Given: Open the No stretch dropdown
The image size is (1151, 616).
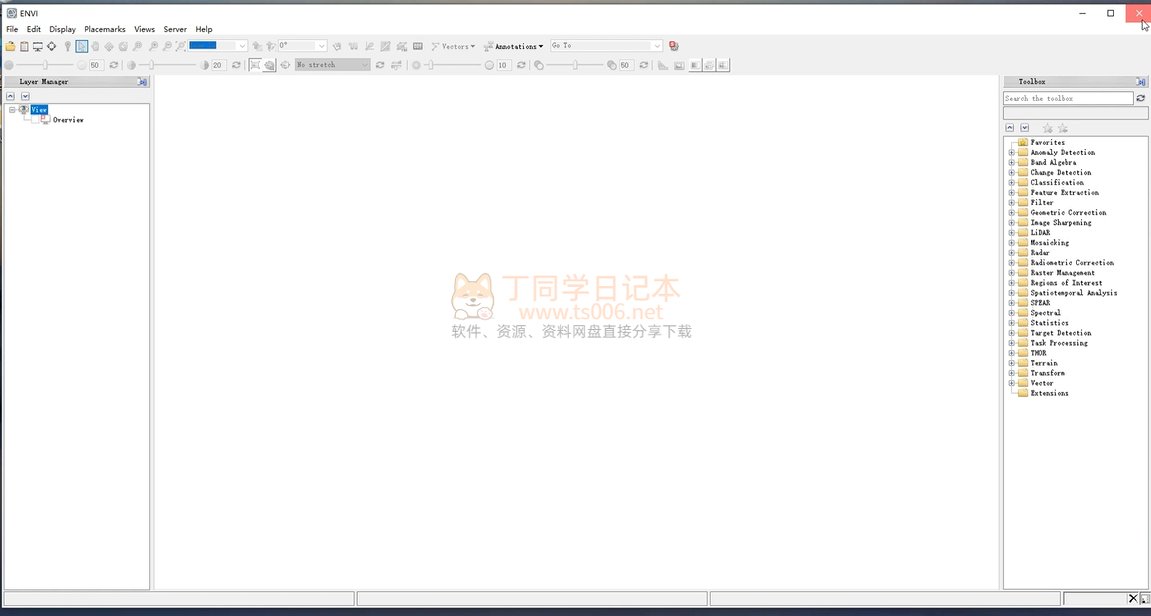Looking at the screenshot, I should tap(333, 65).
